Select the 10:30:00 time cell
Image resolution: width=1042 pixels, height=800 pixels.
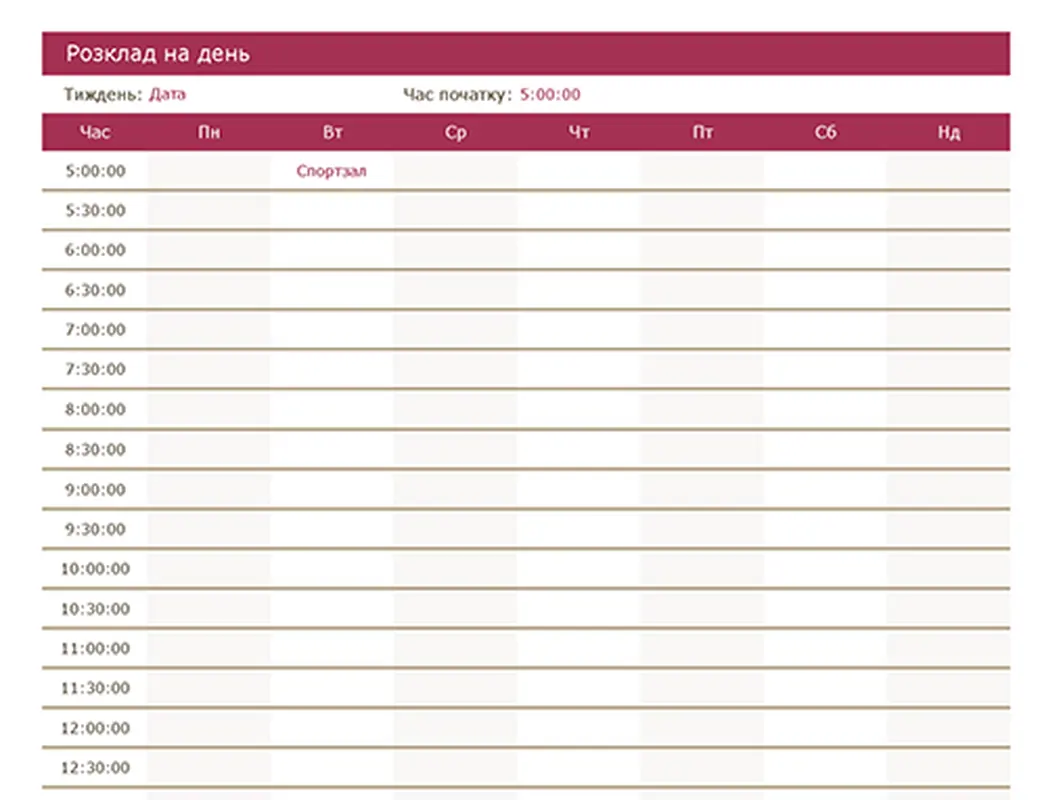pos(95,609)
